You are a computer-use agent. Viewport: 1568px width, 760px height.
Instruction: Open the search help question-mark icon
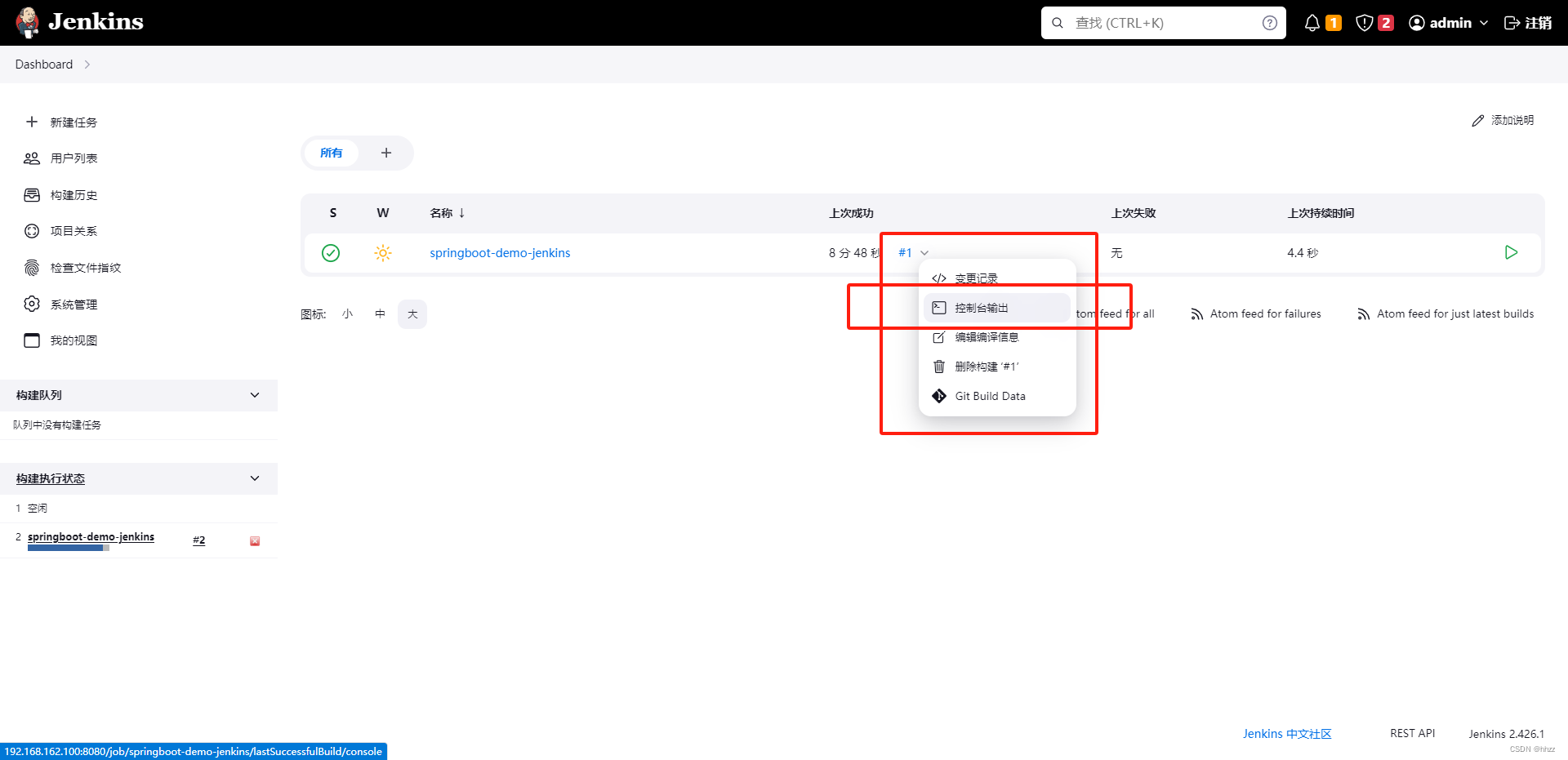pyautogui.click(x=1269, y=23)
